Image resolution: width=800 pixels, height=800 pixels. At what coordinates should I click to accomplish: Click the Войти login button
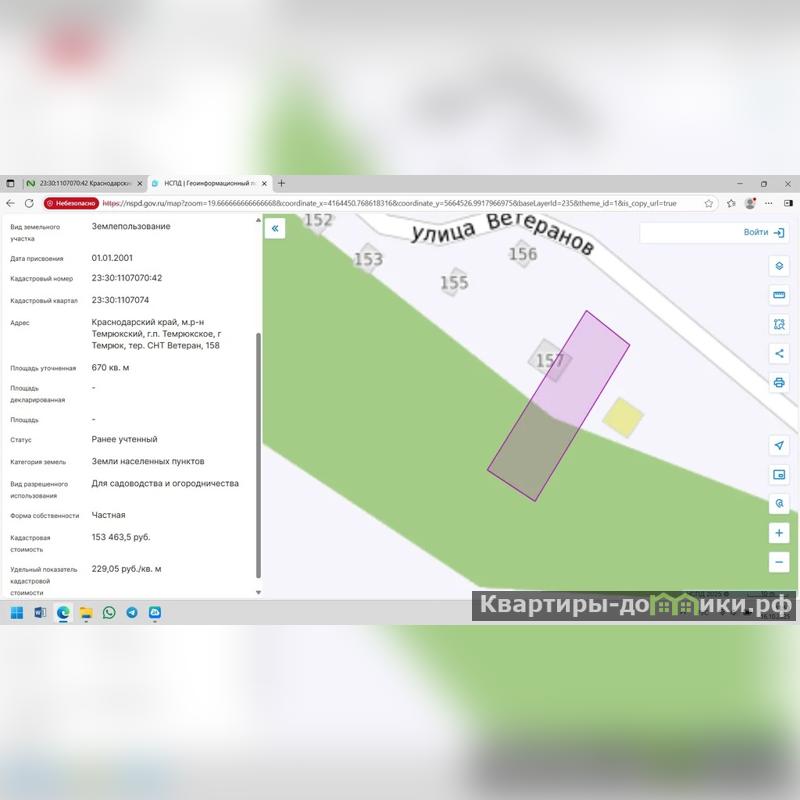[763, 232]
